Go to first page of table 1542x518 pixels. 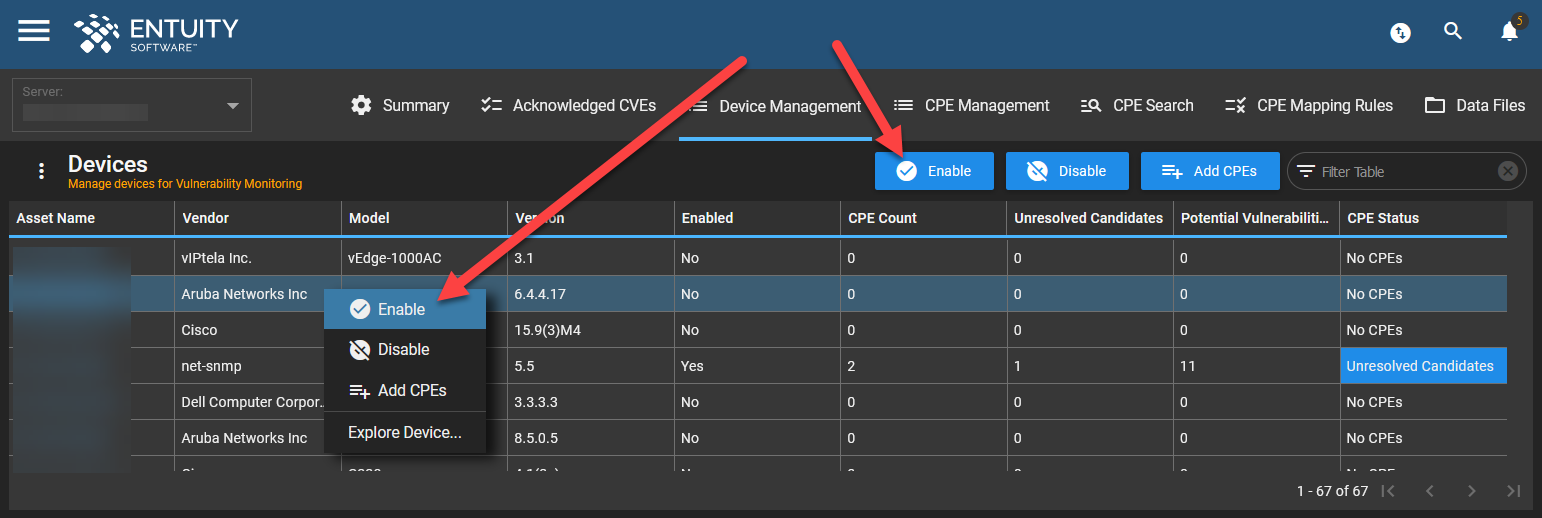1387,491
